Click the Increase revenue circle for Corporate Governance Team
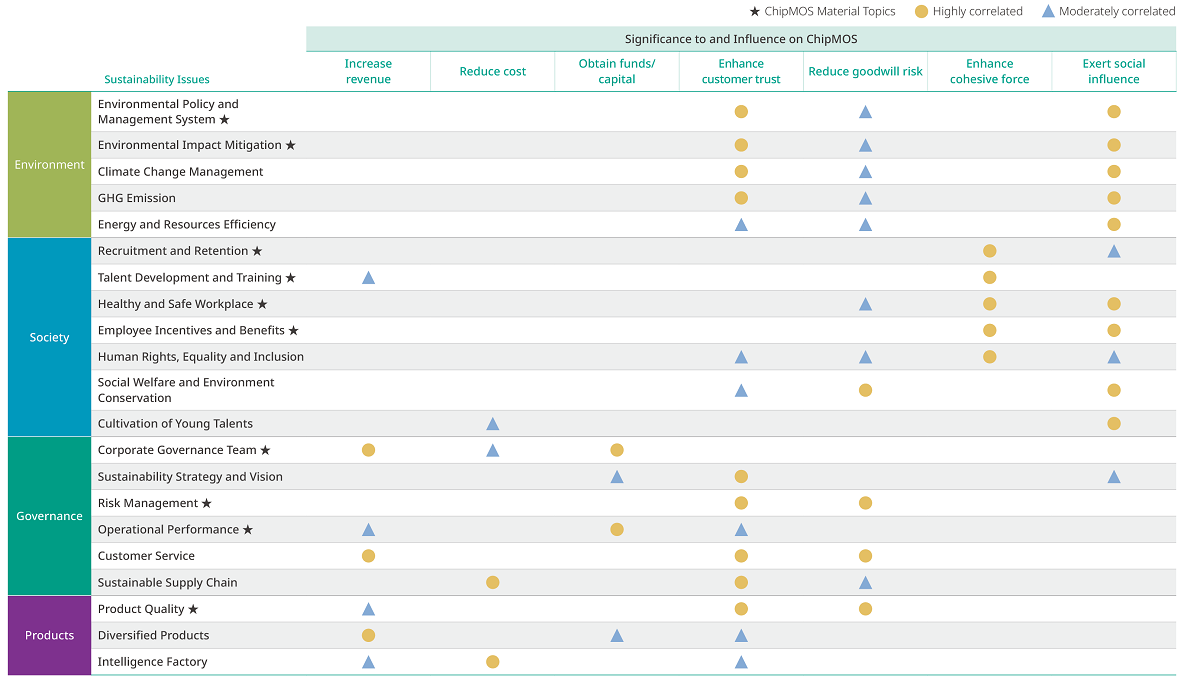 click(368, 450)
